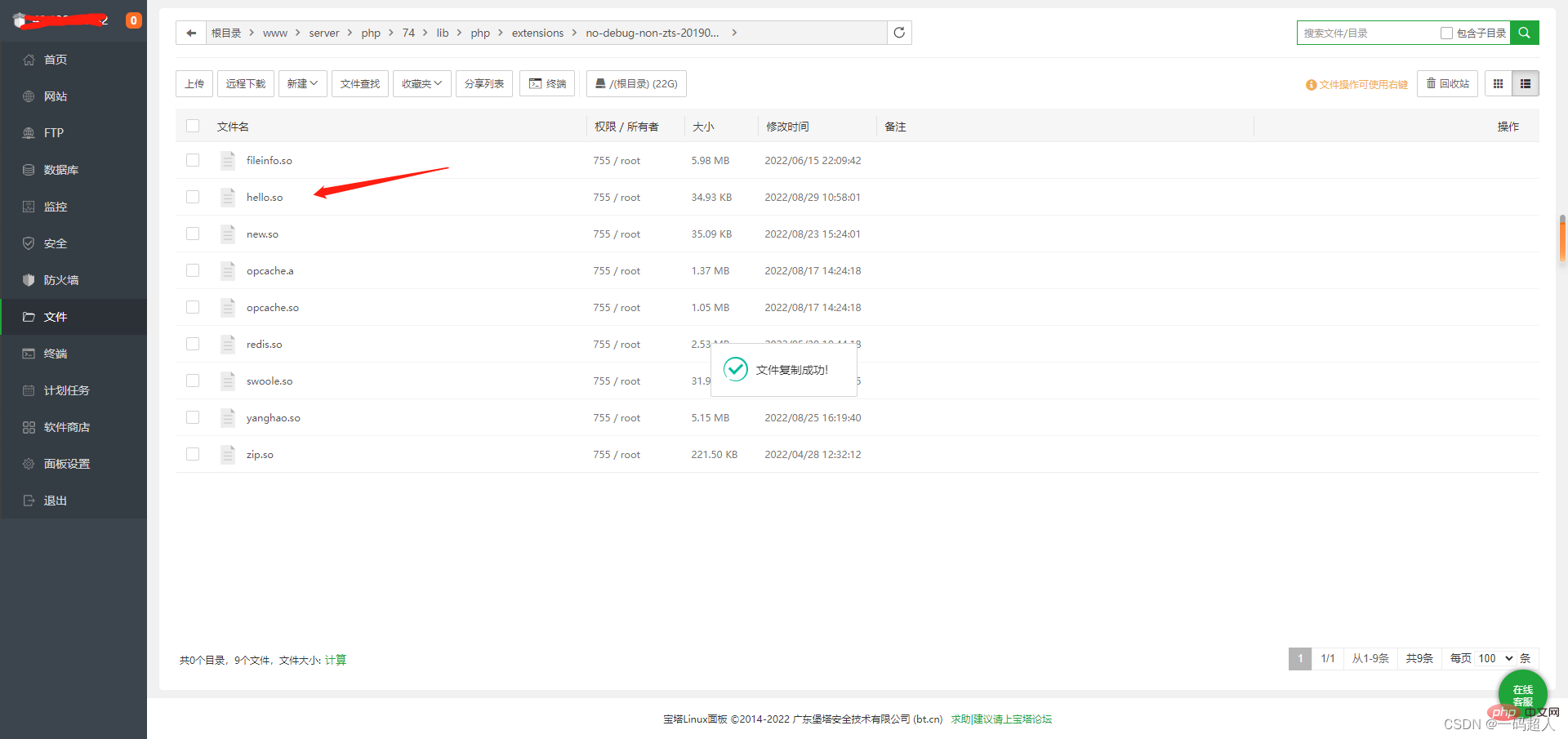This screenshot has width=1568, height=739.
Task: Open the 收藏夹 favorites dropdown
Action: (421, 83)
